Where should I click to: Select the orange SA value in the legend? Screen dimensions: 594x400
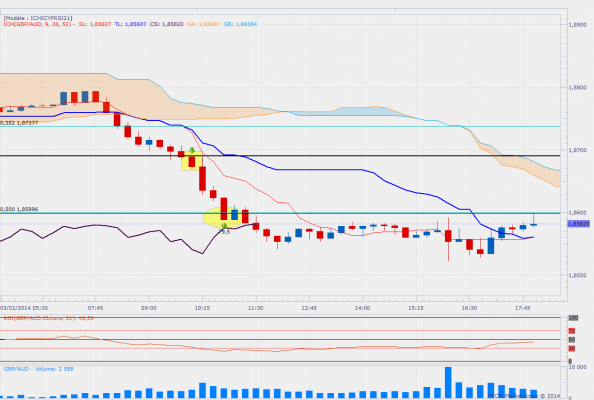tap(203, 24)
